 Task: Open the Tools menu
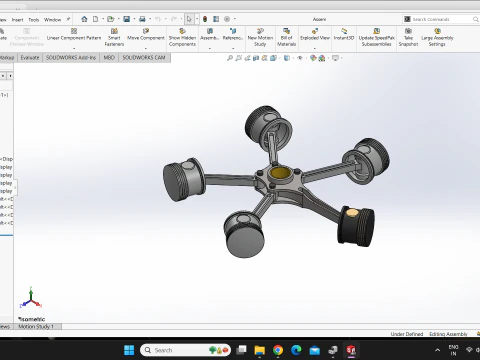(33, 20)
